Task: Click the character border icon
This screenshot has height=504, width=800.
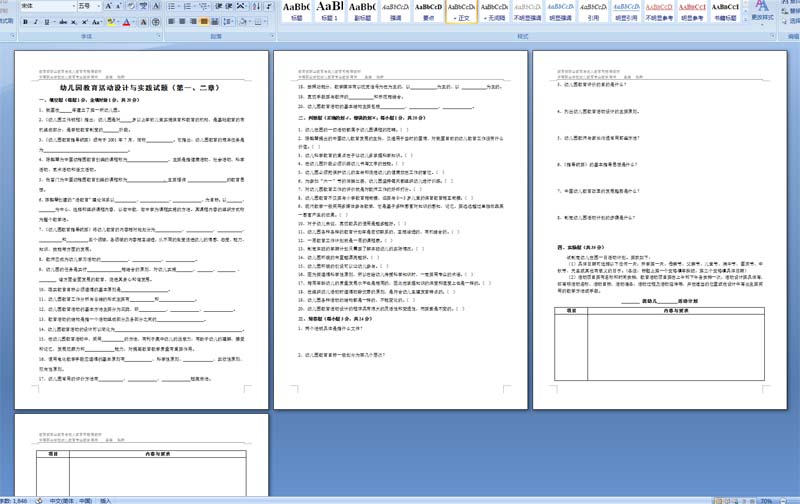Action: coord(156,6)
